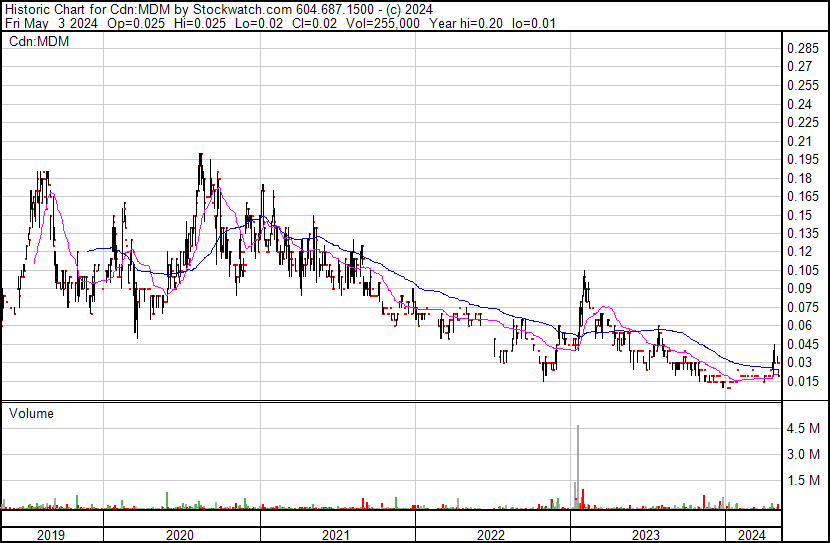The width and height of the screenshot is (830, 543).
Task: Click the 0.21 price axis label
Action: pos(799,141)
